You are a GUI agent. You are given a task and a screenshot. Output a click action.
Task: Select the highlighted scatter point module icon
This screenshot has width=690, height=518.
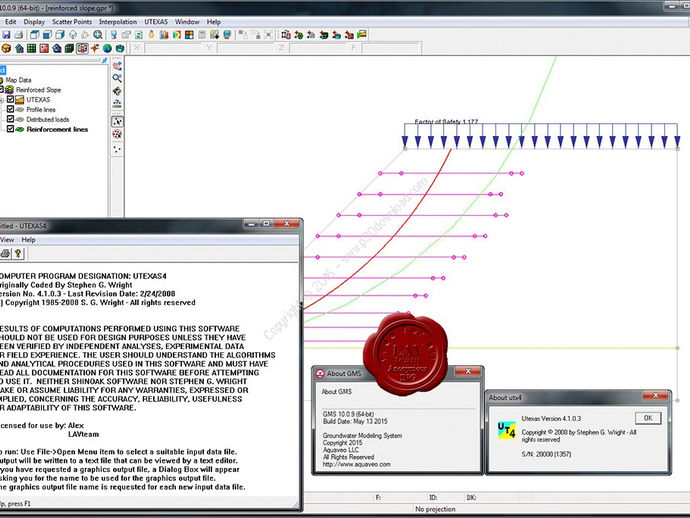82,48
